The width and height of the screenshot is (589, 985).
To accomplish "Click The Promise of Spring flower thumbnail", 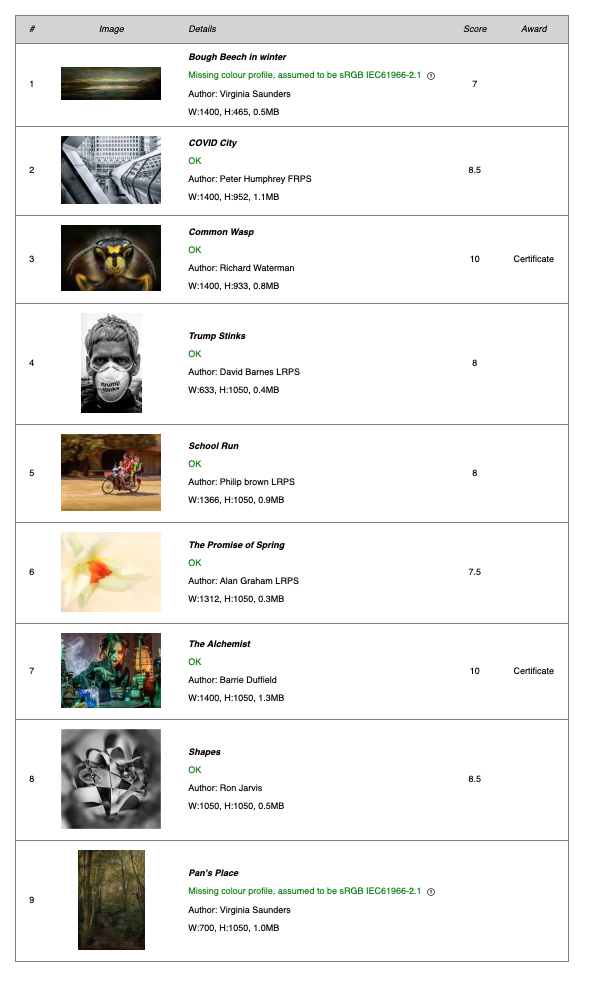I will [111, 572].
